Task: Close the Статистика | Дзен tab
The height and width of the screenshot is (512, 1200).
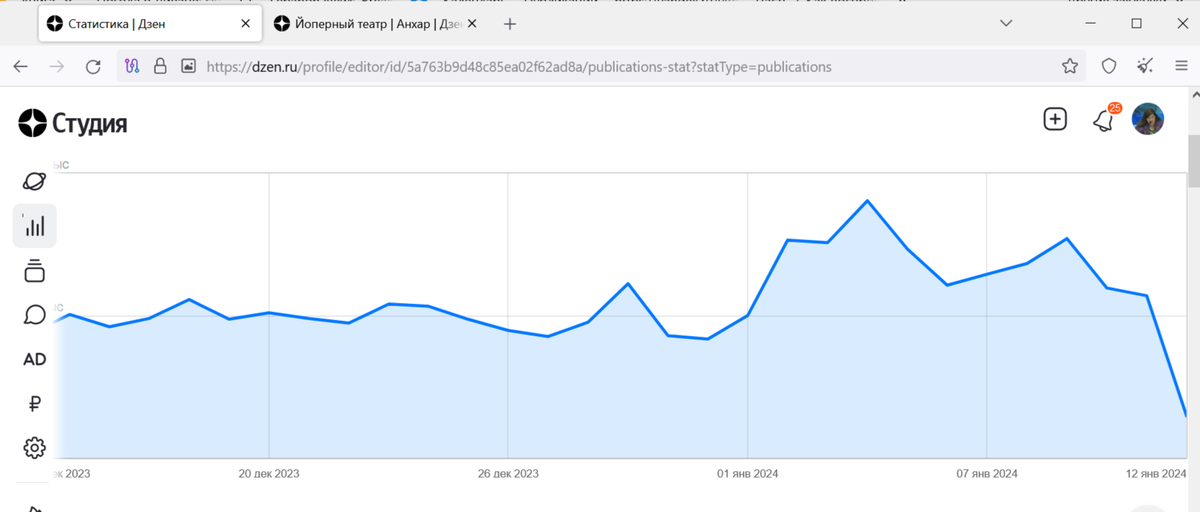Action: pos(245,23)
